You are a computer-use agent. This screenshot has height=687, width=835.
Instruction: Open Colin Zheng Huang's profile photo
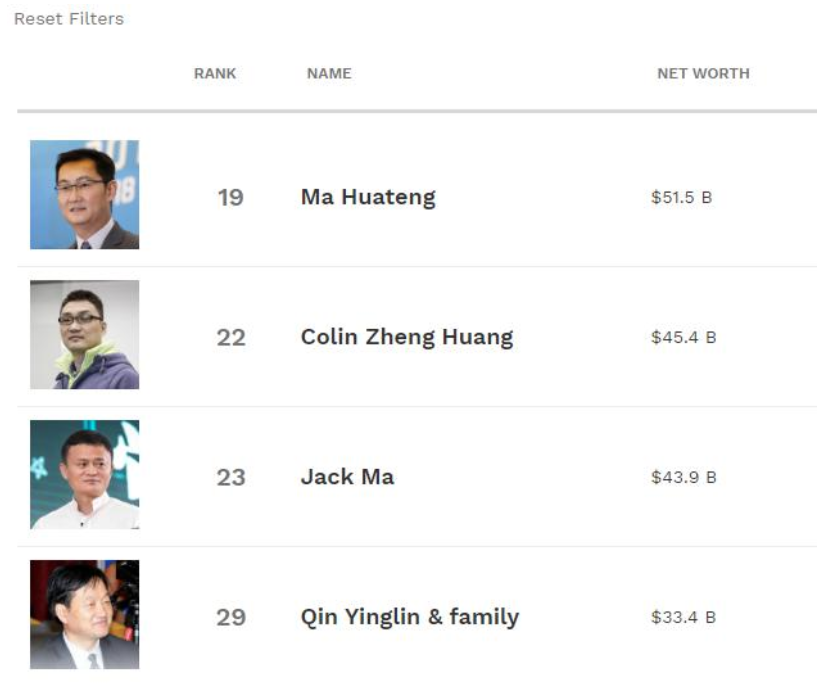85,334
